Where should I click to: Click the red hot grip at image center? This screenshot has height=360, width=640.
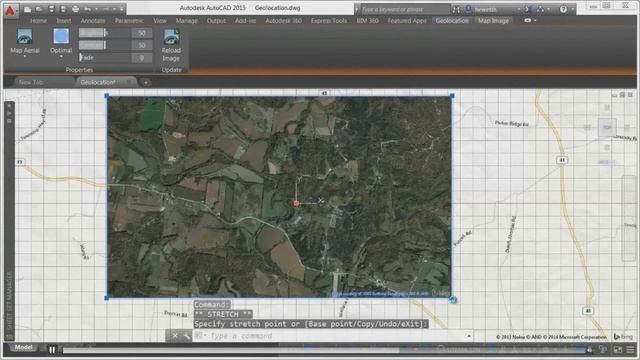click(296, 203)
